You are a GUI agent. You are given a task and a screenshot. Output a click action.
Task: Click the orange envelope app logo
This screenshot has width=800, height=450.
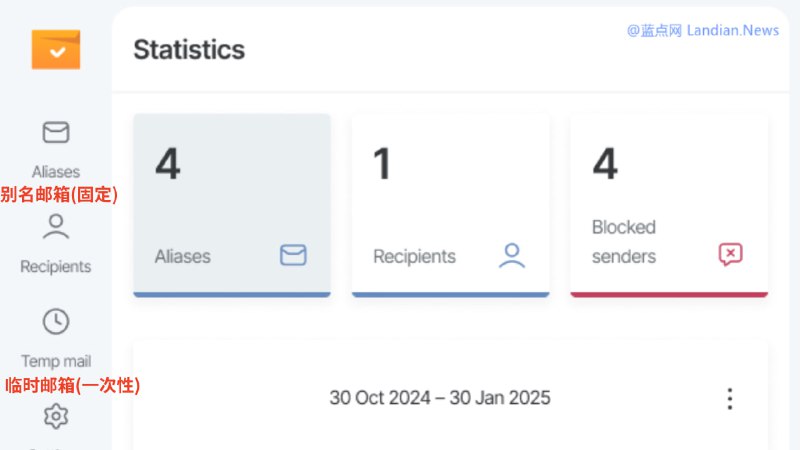point(56,49)
